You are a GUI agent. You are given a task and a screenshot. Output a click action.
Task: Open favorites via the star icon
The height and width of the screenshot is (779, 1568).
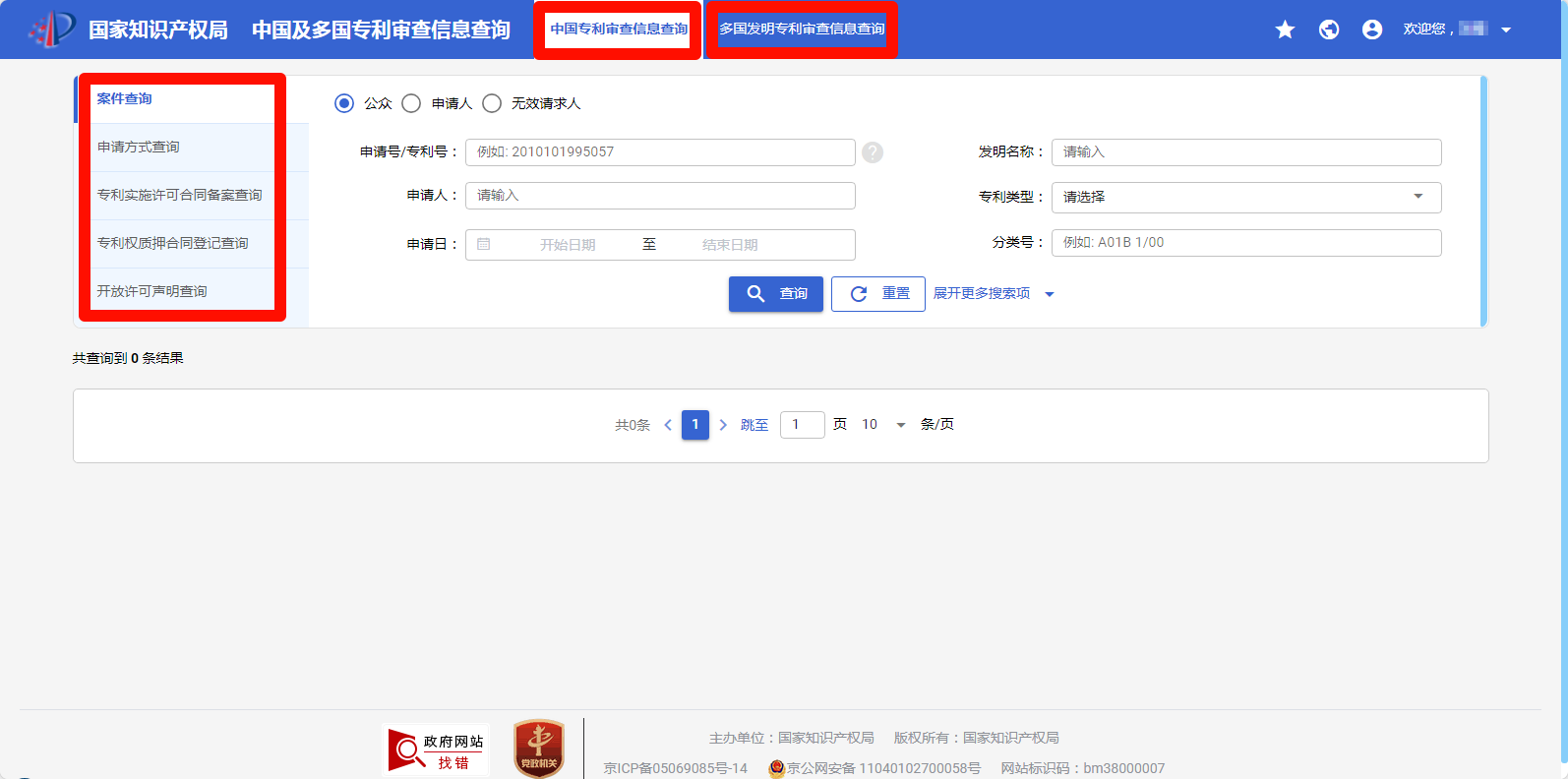click(1285, 30)
